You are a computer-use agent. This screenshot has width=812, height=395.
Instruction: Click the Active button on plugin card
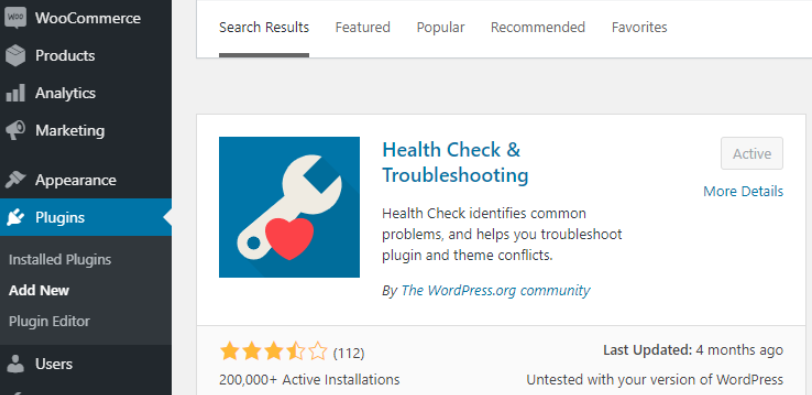(752, 154)
